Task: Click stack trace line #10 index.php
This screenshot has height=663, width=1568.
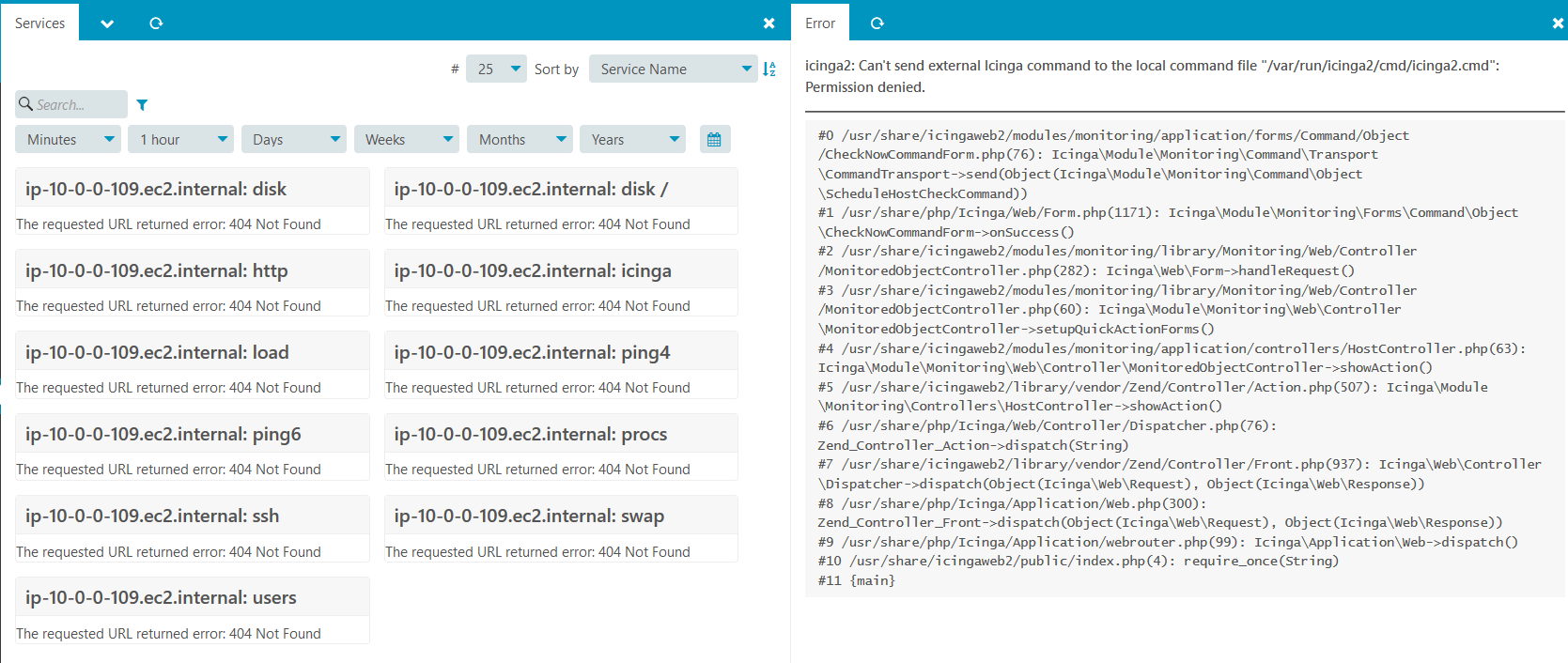Action: 1078,561
